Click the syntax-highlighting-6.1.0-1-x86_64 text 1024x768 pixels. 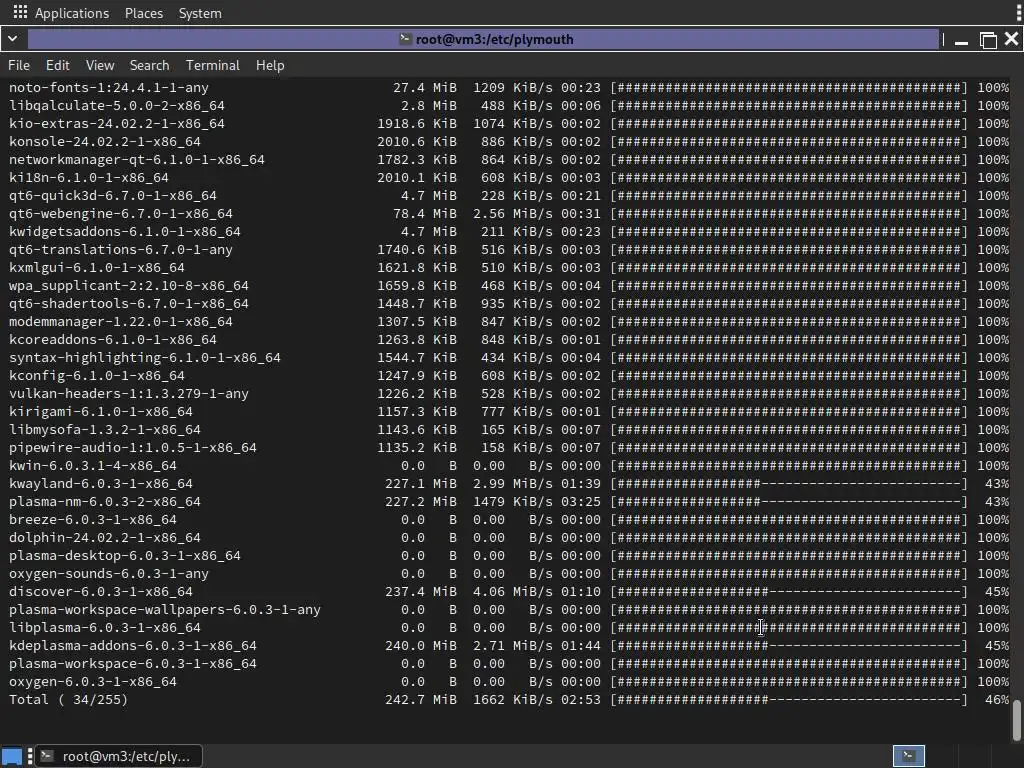tap(144, 358)
